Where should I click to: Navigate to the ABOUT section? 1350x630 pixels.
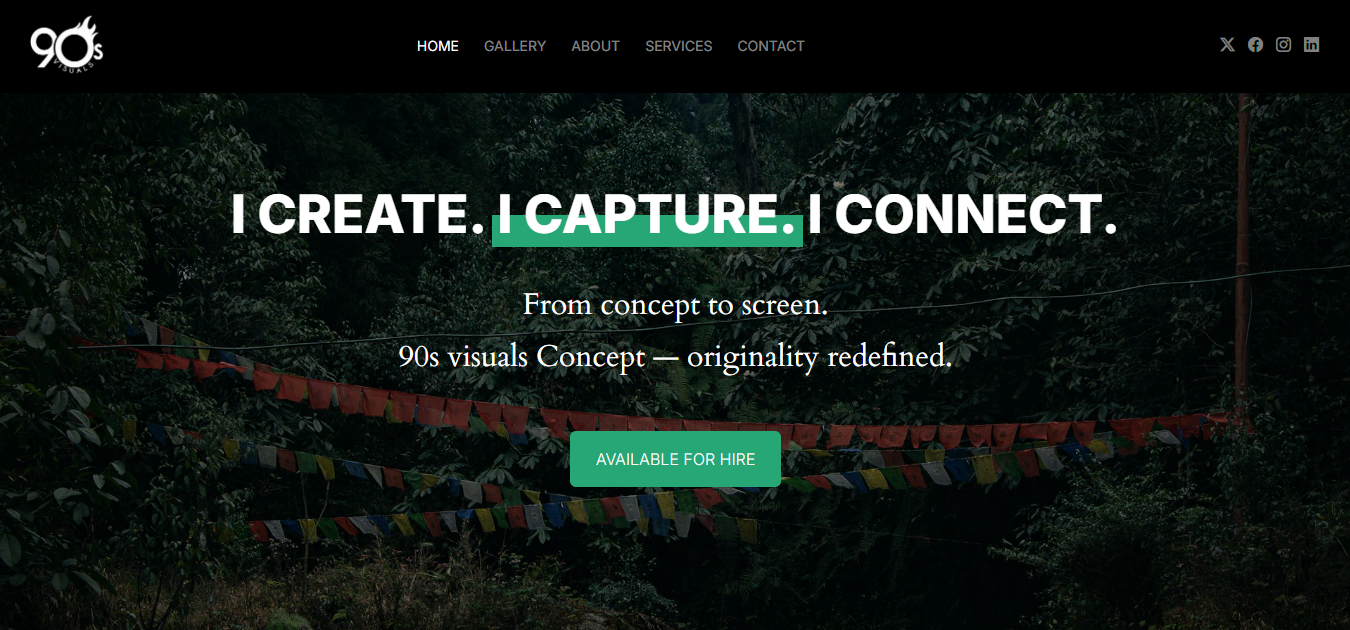(x=595, y=46)
